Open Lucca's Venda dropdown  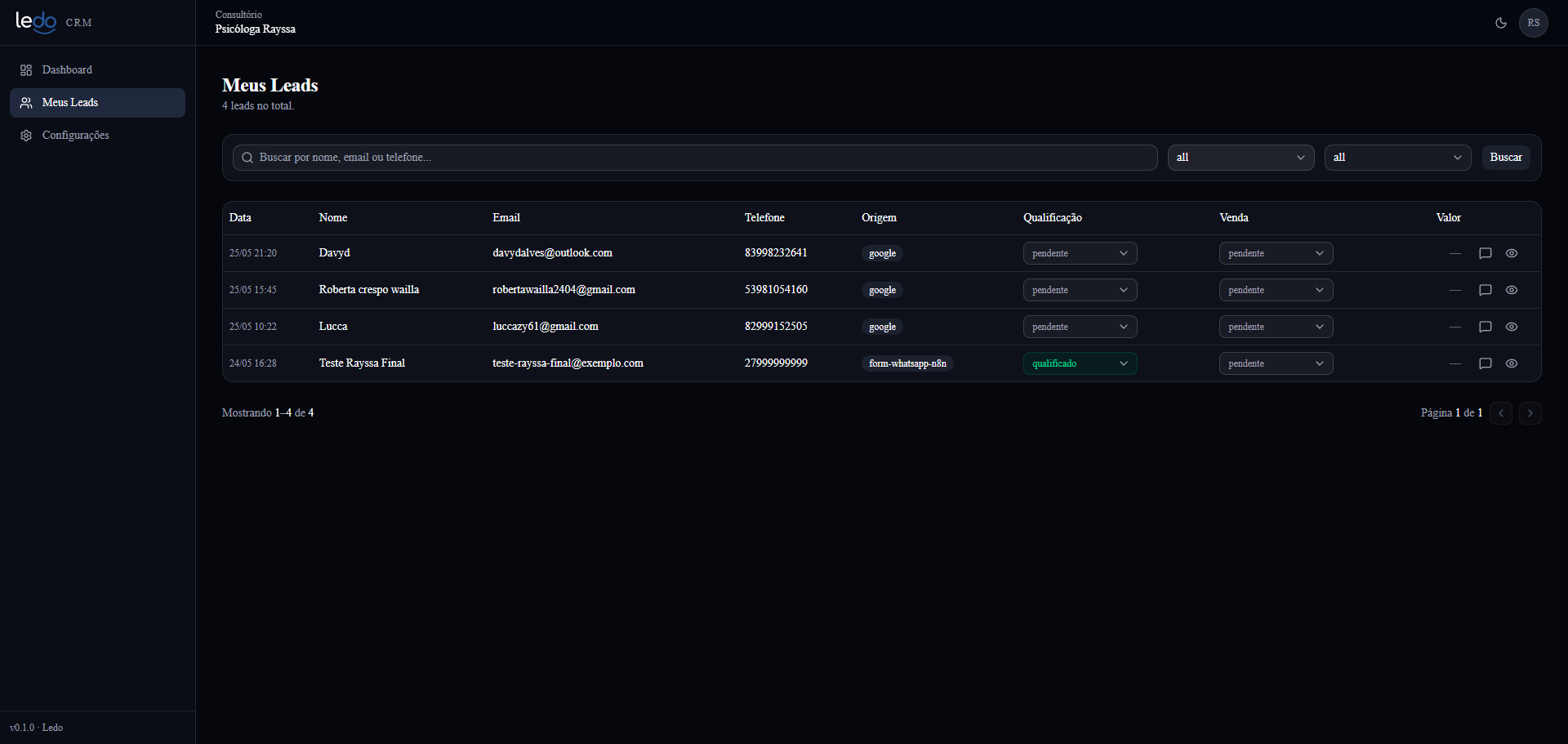point(1276,327)
